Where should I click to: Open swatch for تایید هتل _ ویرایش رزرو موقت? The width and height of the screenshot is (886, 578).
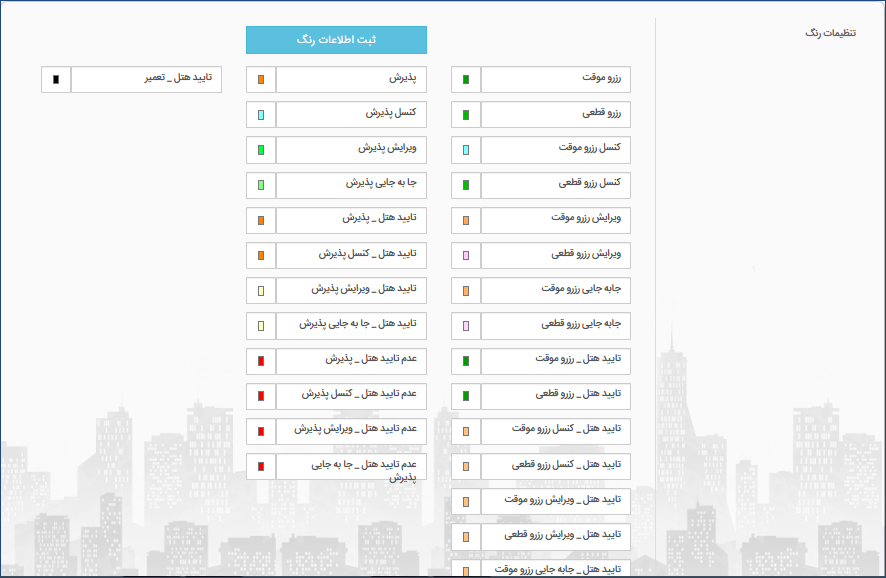coord(466,501)
